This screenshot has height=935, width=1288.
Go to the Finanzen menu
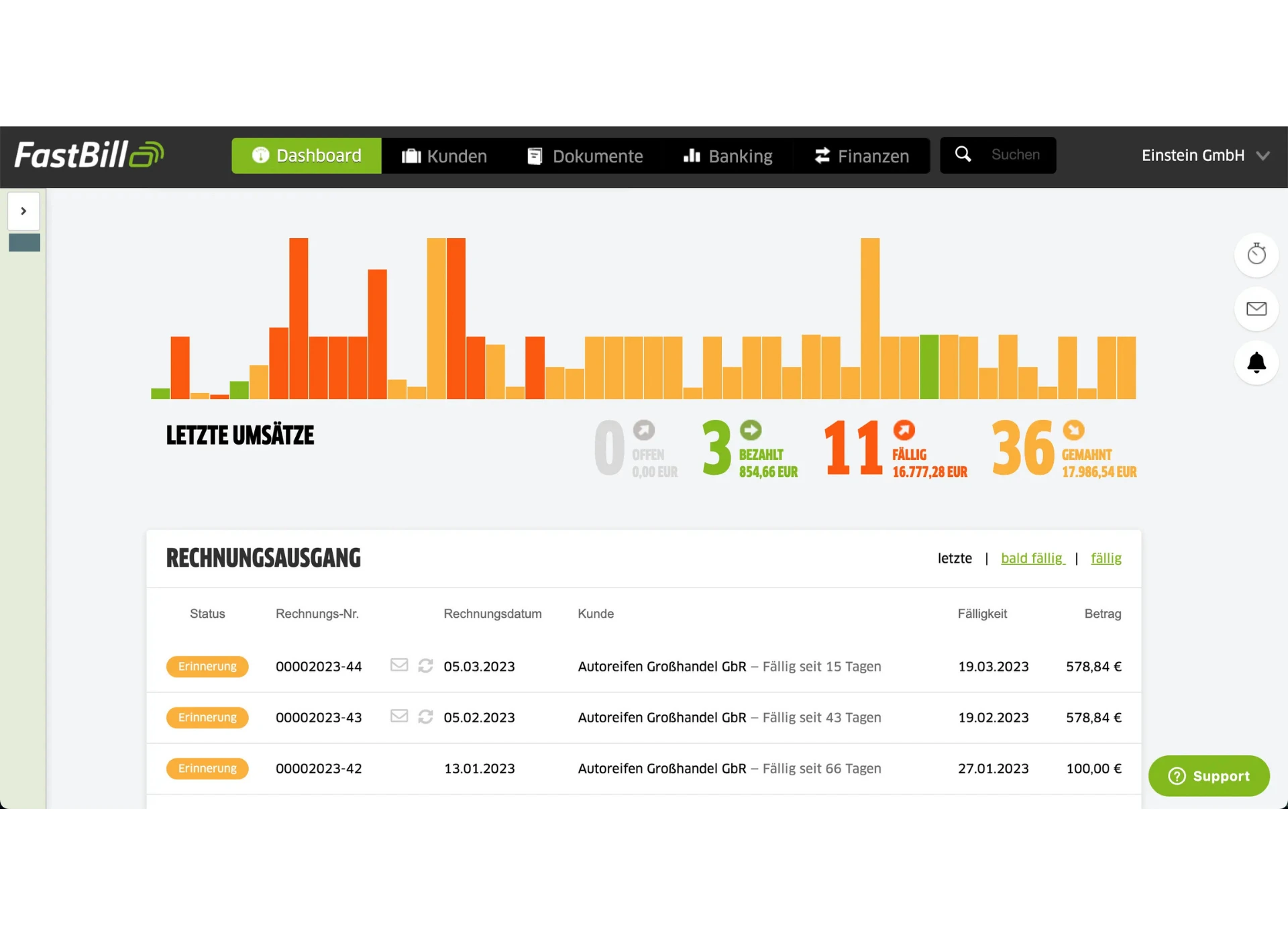[861, 156]
